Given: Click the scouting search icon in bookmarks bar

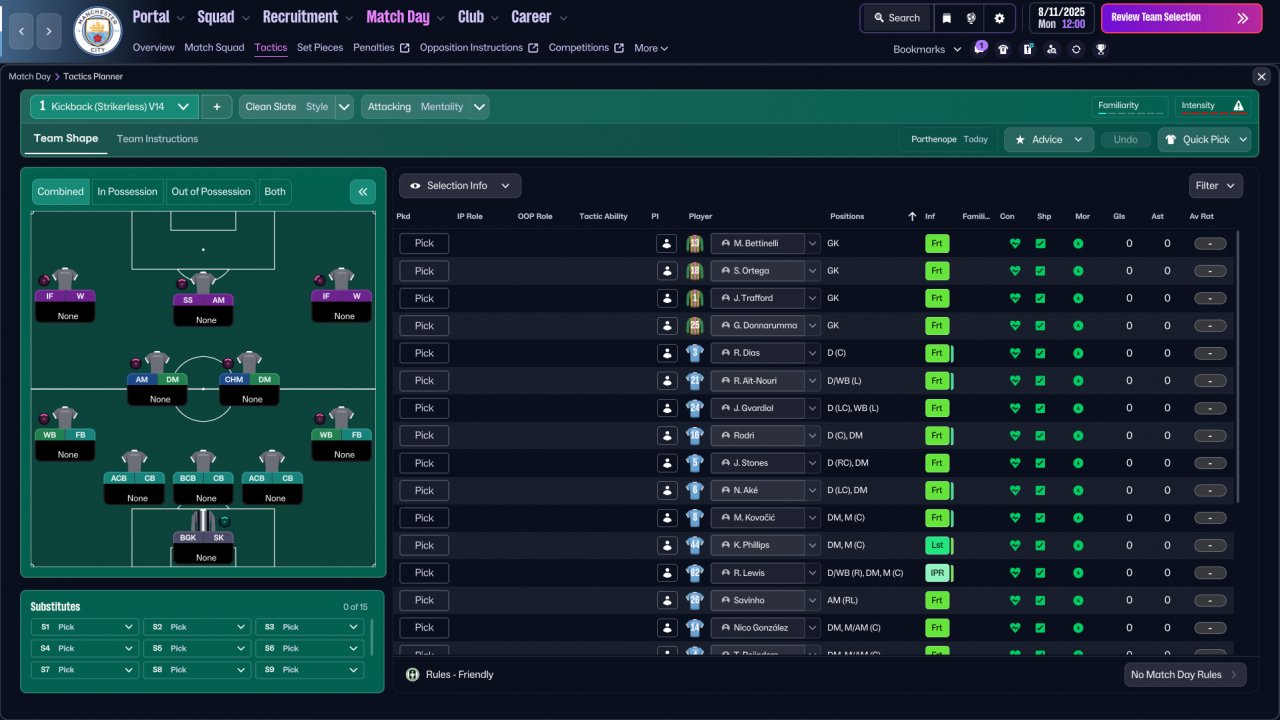Looking at the screenshot, I should pyautogui.click(x=1051, y=49).
